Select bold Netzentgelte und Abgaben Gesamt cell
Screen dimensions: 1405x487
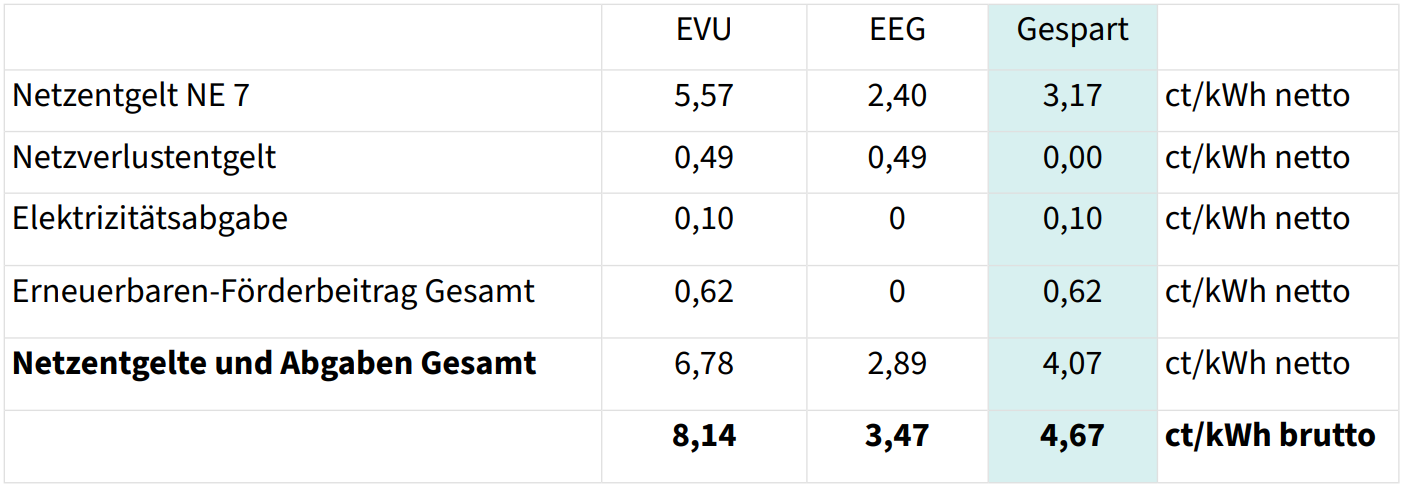tap(274, 363)
